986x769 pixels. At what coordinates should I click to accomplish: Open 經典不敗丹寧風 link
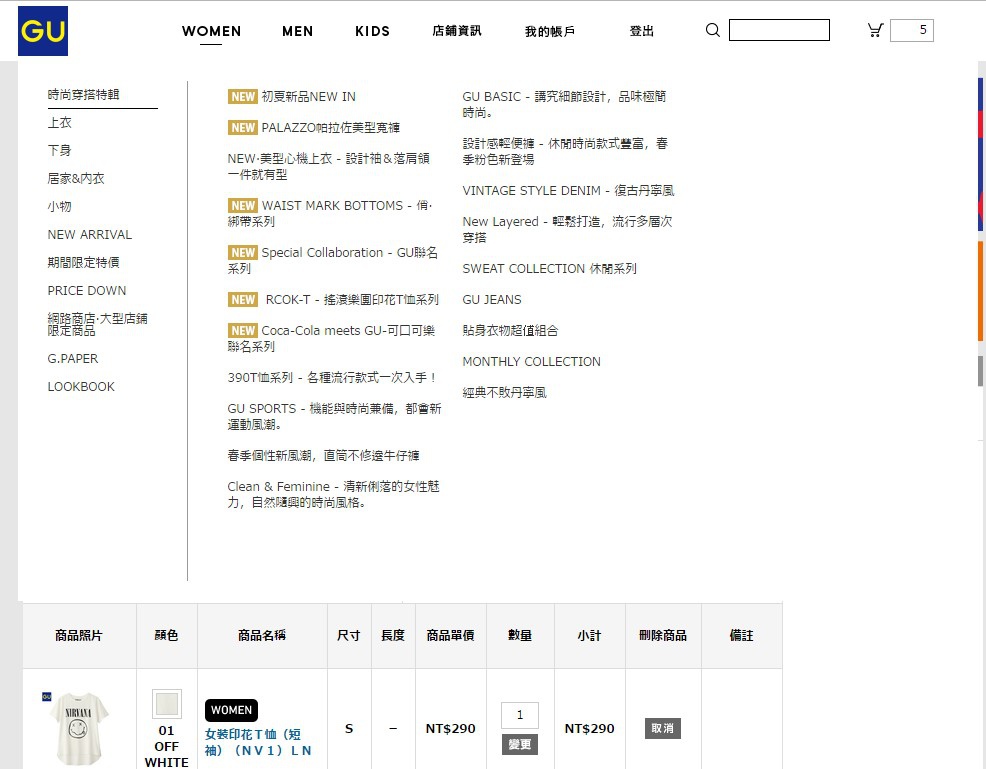[x=504, y=393]
